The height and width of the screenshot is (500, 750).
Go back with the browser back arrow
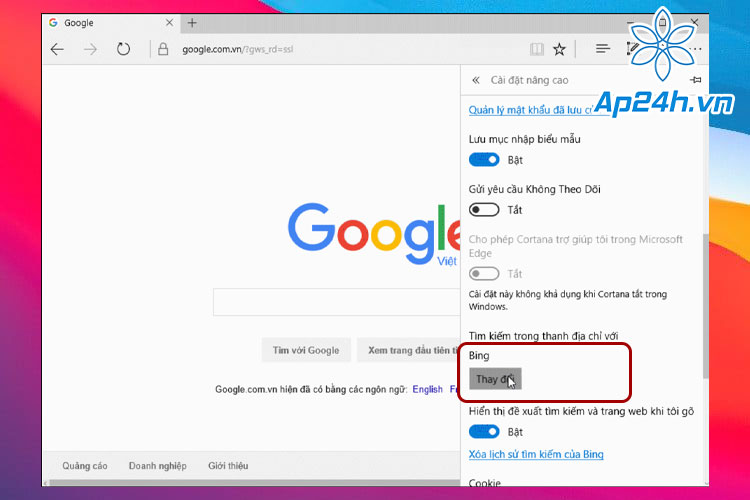pyautogui.click(x=57, y=49)
